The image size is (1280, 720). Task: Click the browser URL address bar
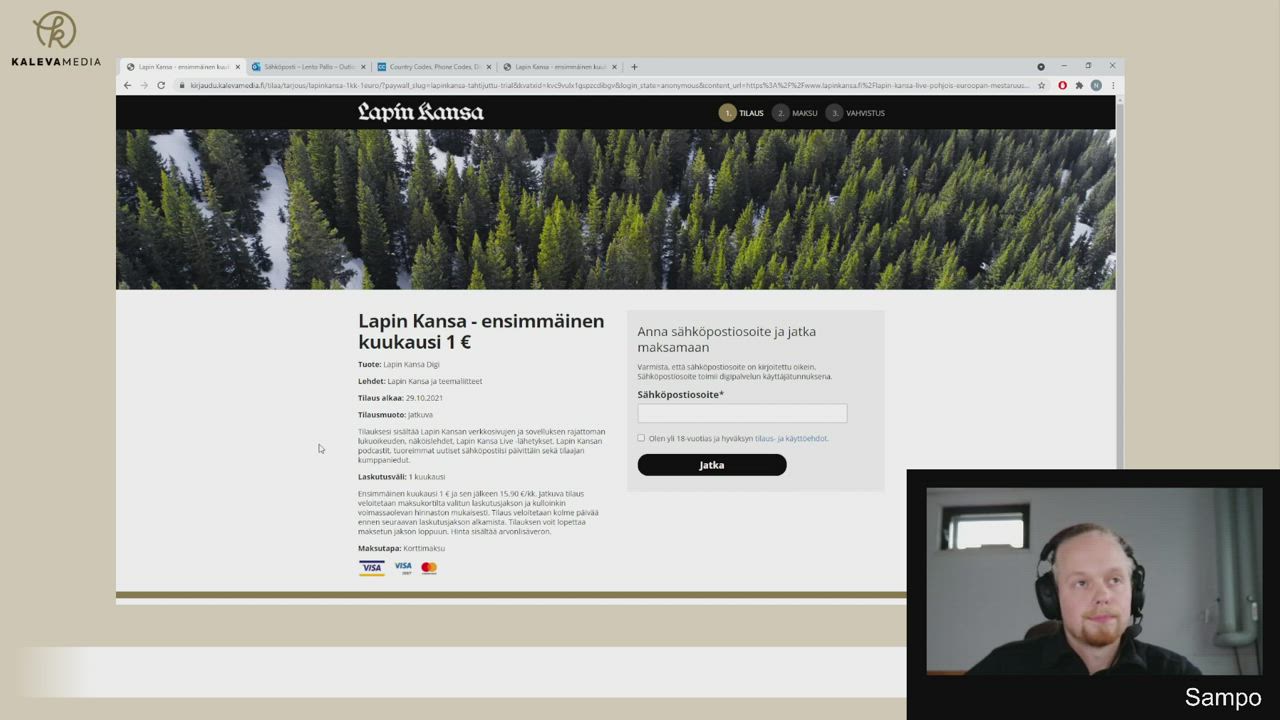[609, 85]
